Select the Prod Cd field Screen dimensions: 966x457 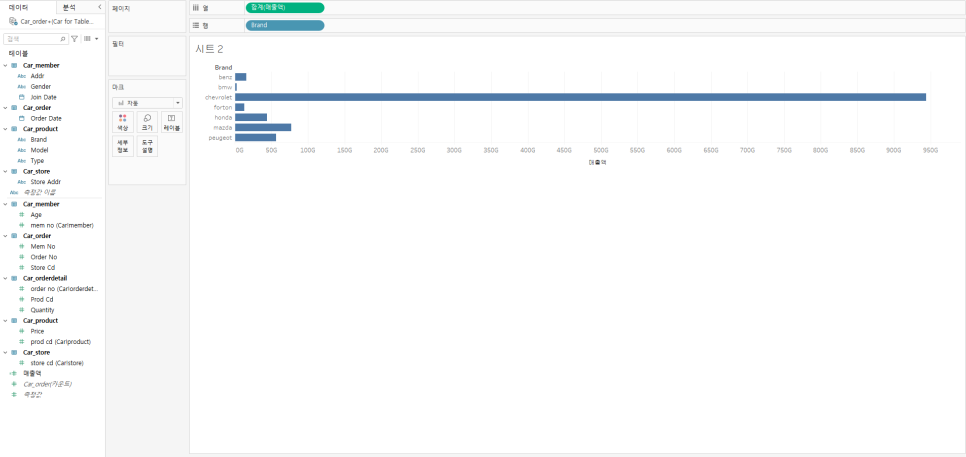pos(42,299)
